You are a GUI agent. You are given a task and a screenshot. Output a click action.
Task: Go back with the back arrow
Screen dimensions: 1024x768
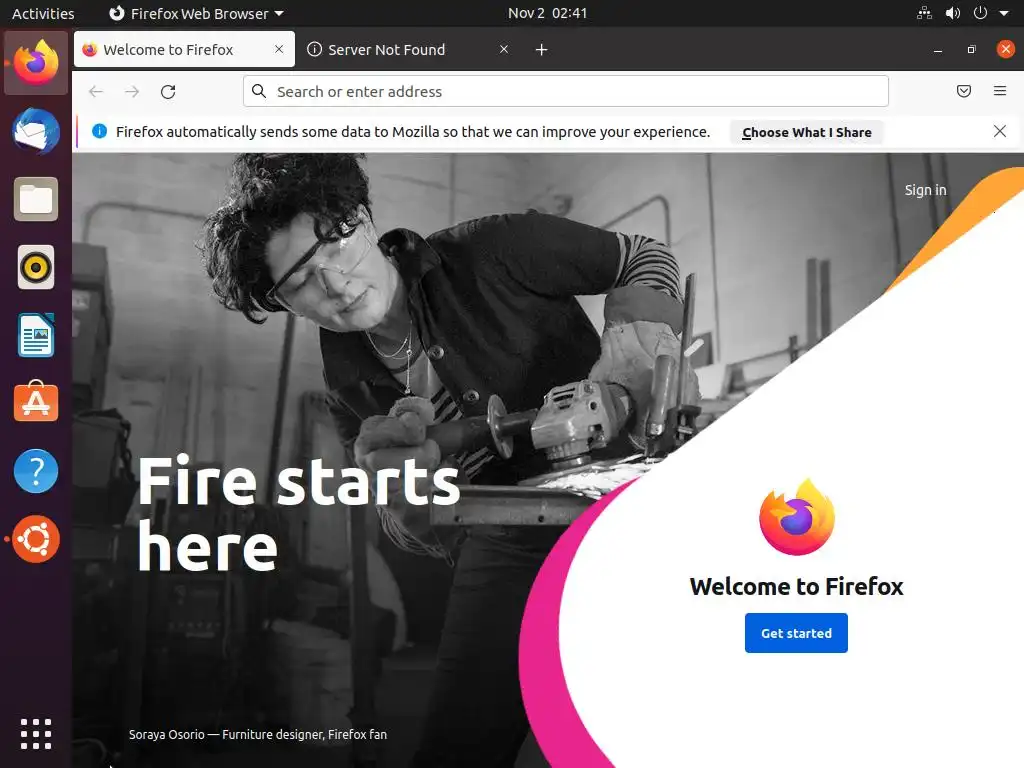coord(96,91)
